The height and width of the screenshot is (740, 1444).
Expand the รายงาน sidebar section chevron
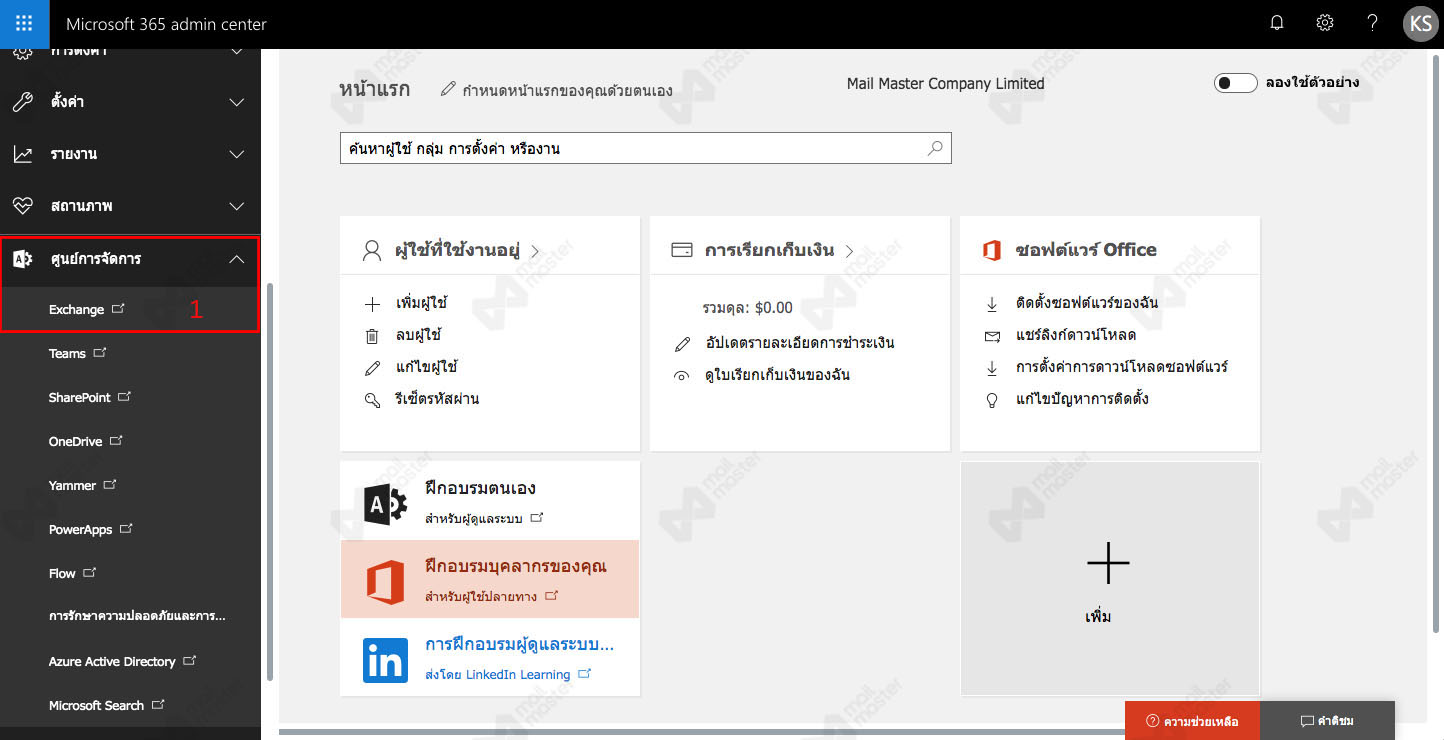[x=237, y=154]
